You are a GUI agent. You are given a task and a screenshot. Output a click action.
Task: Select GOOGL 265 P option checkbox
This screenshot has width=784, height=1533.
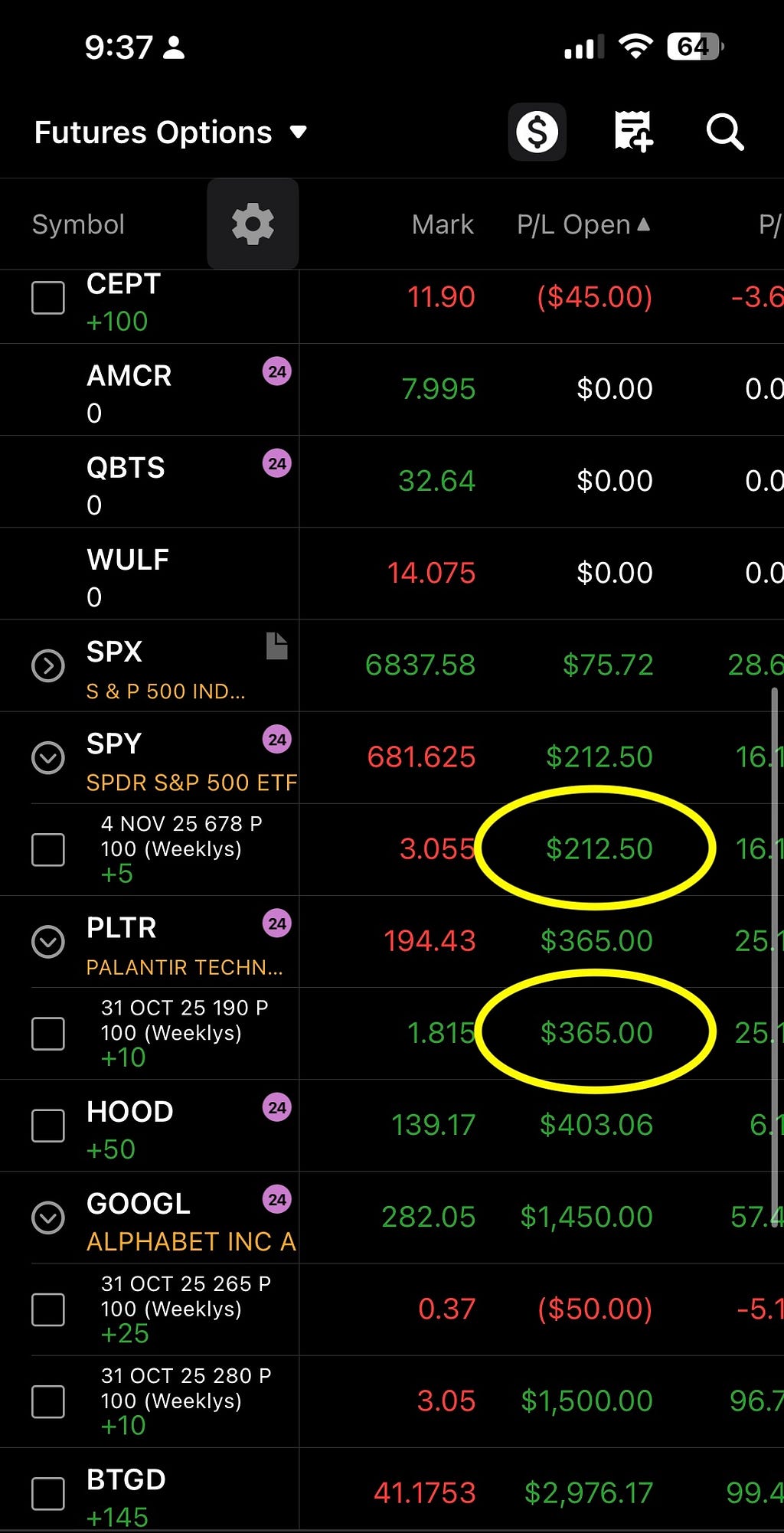tap(47, 1309)
